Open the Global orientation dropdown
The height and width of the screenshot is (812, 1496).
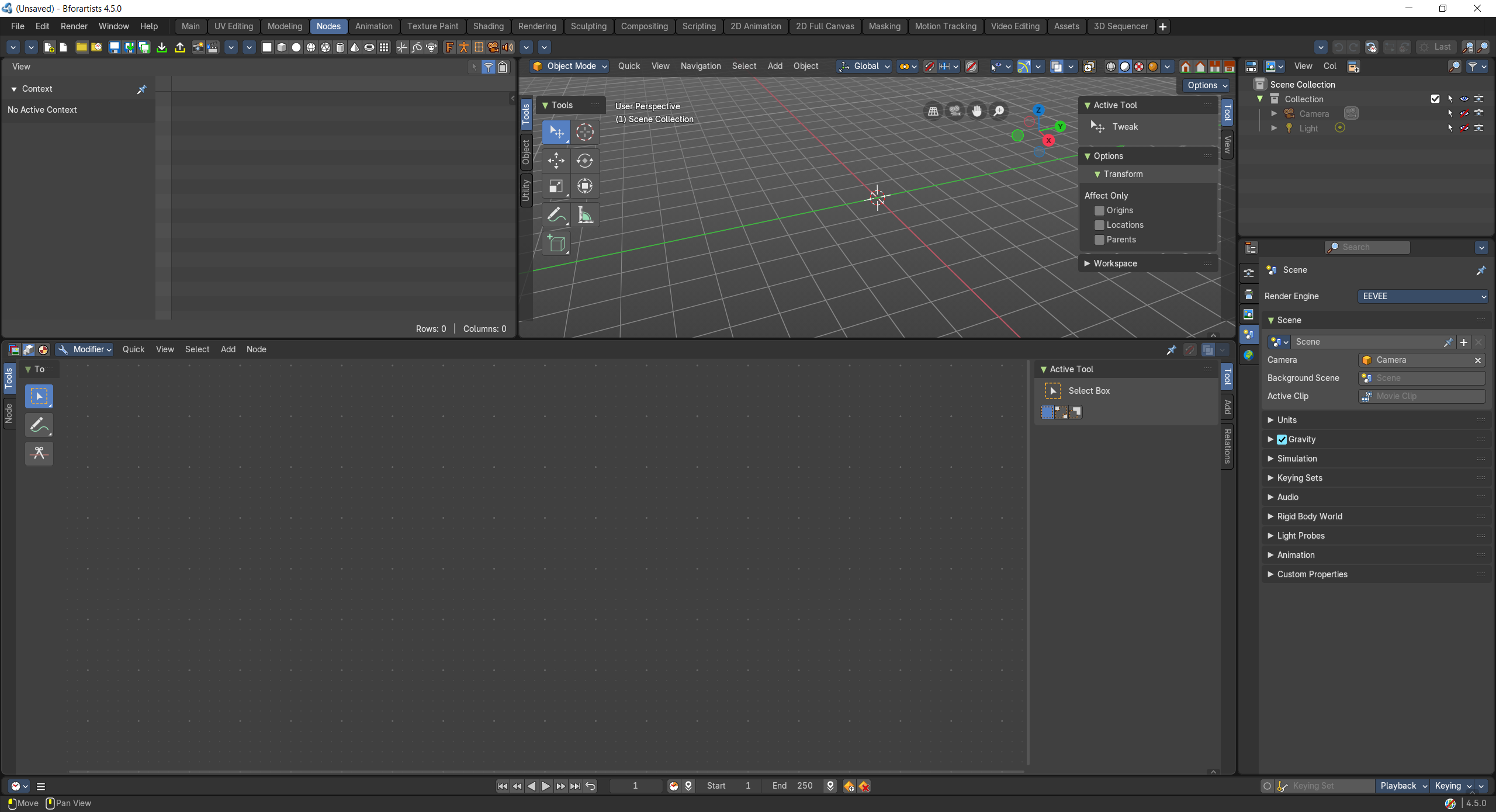point(864,66)
